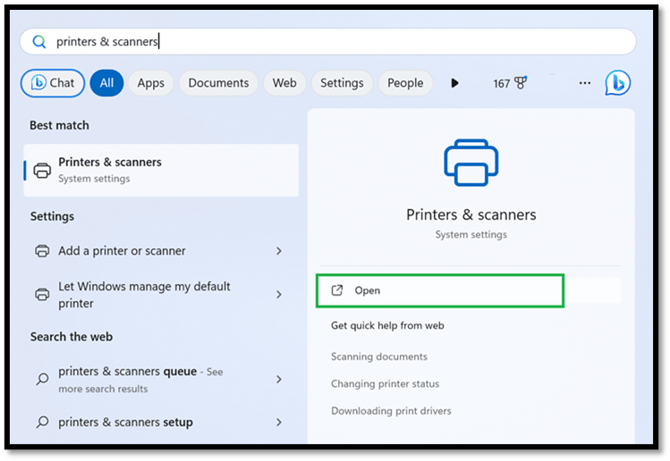Expand chevron for printers & scanners queue
This screenshot has height=461, width=670.
pyautogui.click(x=279, y=379)
